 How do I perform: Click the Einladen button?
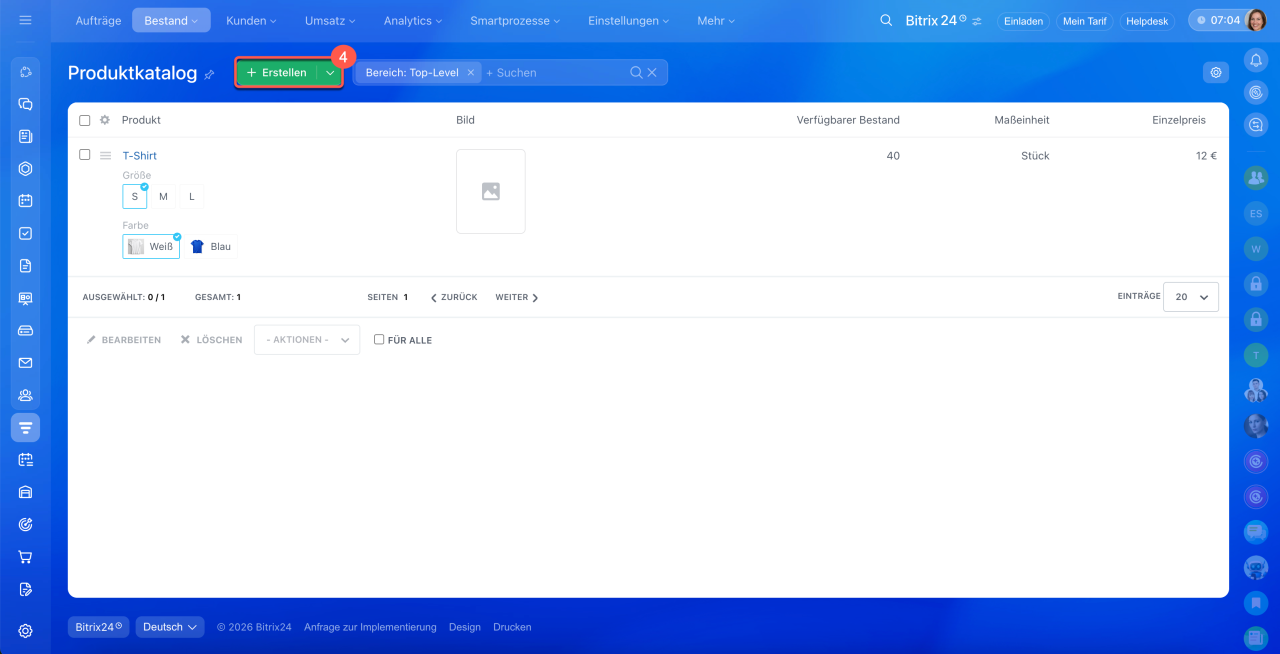(x=1025, y=21)
